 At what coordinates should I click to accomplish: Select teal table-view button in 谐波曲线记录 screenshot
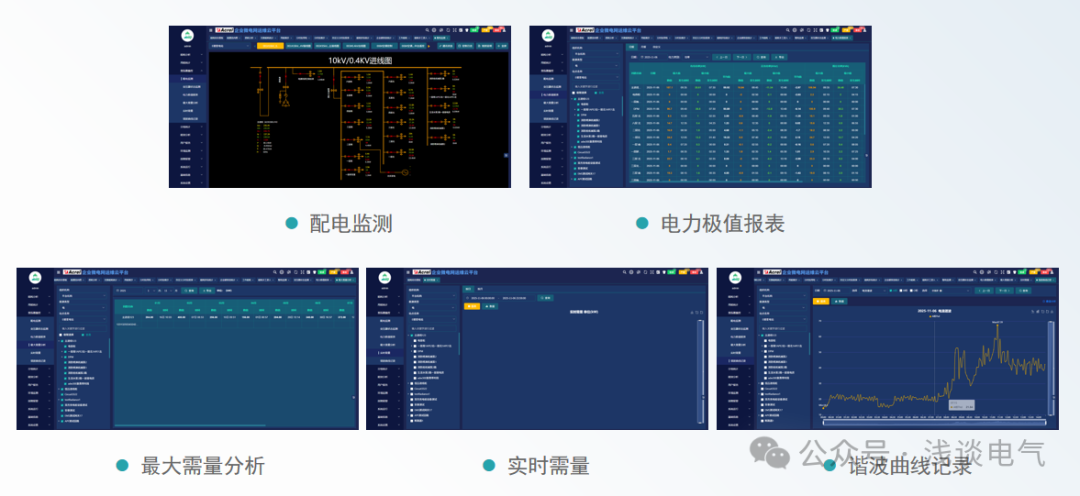[x=839, y=302]
